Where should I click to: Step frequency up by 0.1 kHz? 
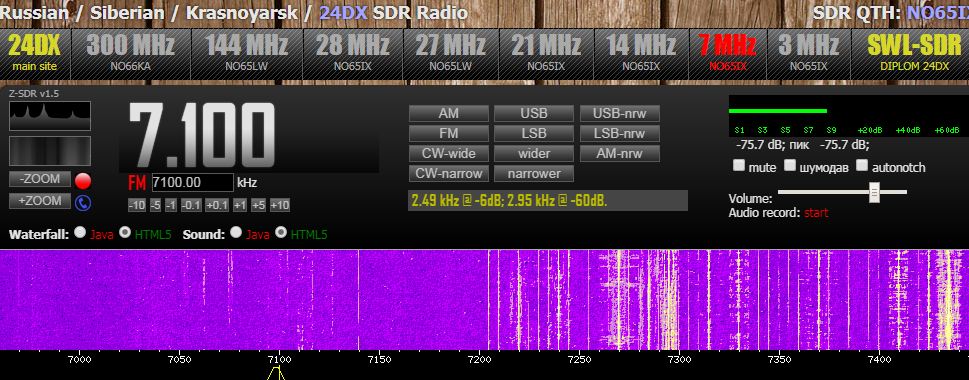(217, 205)
